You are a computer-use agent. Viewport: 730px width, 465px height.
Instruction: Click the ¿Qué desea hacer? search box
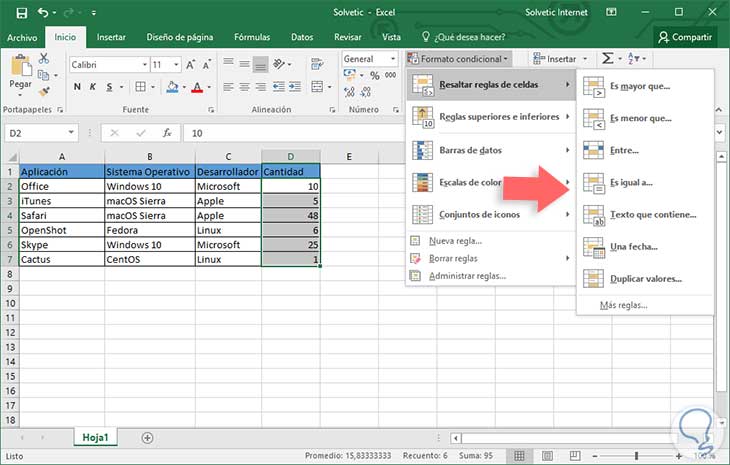[x=464, y=37]
